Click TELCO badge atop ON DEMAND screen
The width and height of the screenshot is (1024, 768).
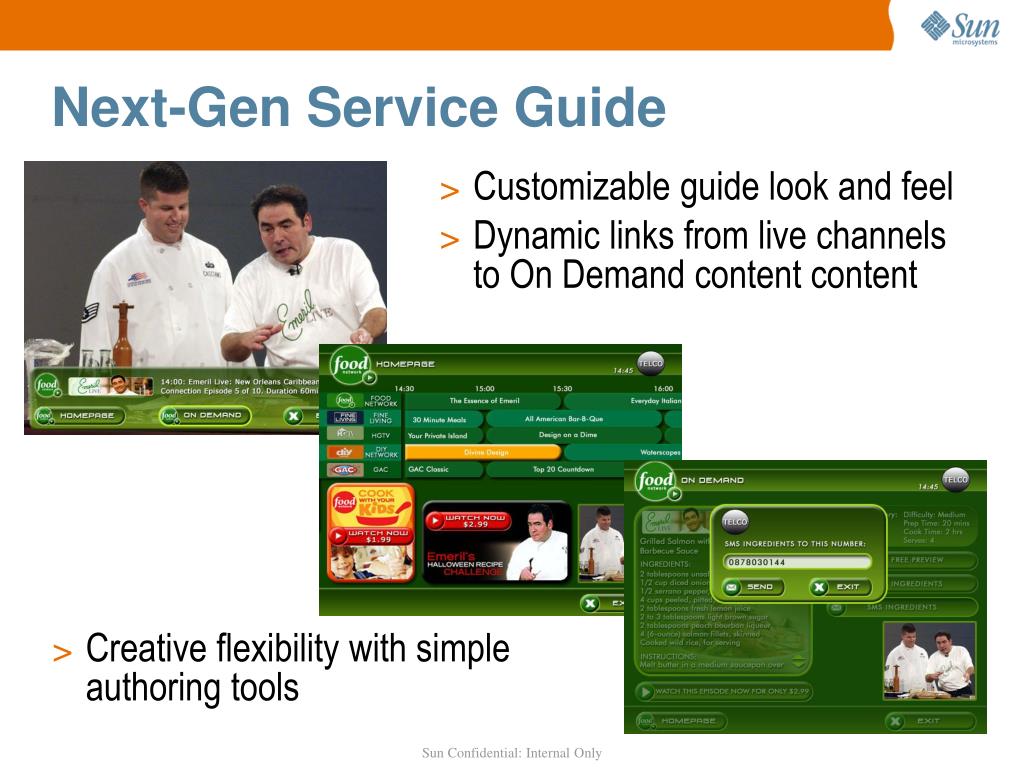click(x=955, y=479)
